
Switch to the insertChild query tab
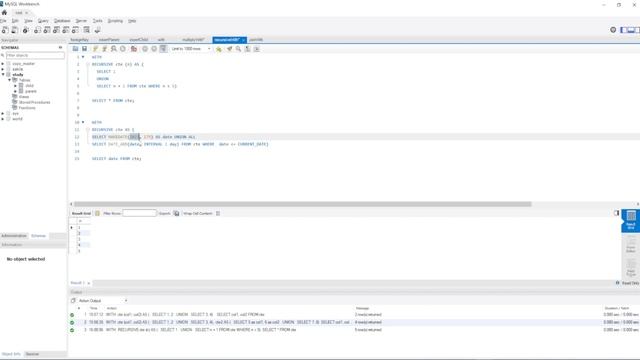139,40
